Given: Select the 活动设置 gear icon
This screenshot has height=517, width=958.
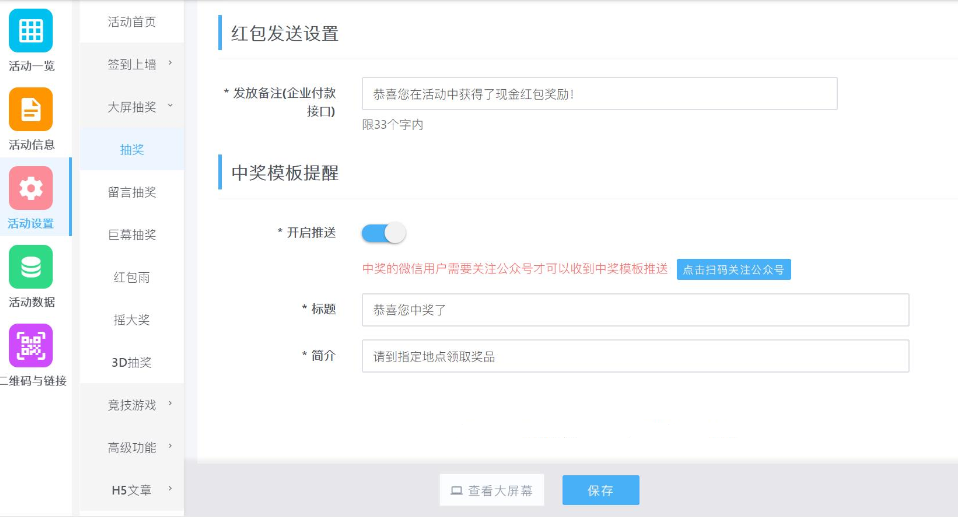Looking at the screenshot, I should (31, 188).
